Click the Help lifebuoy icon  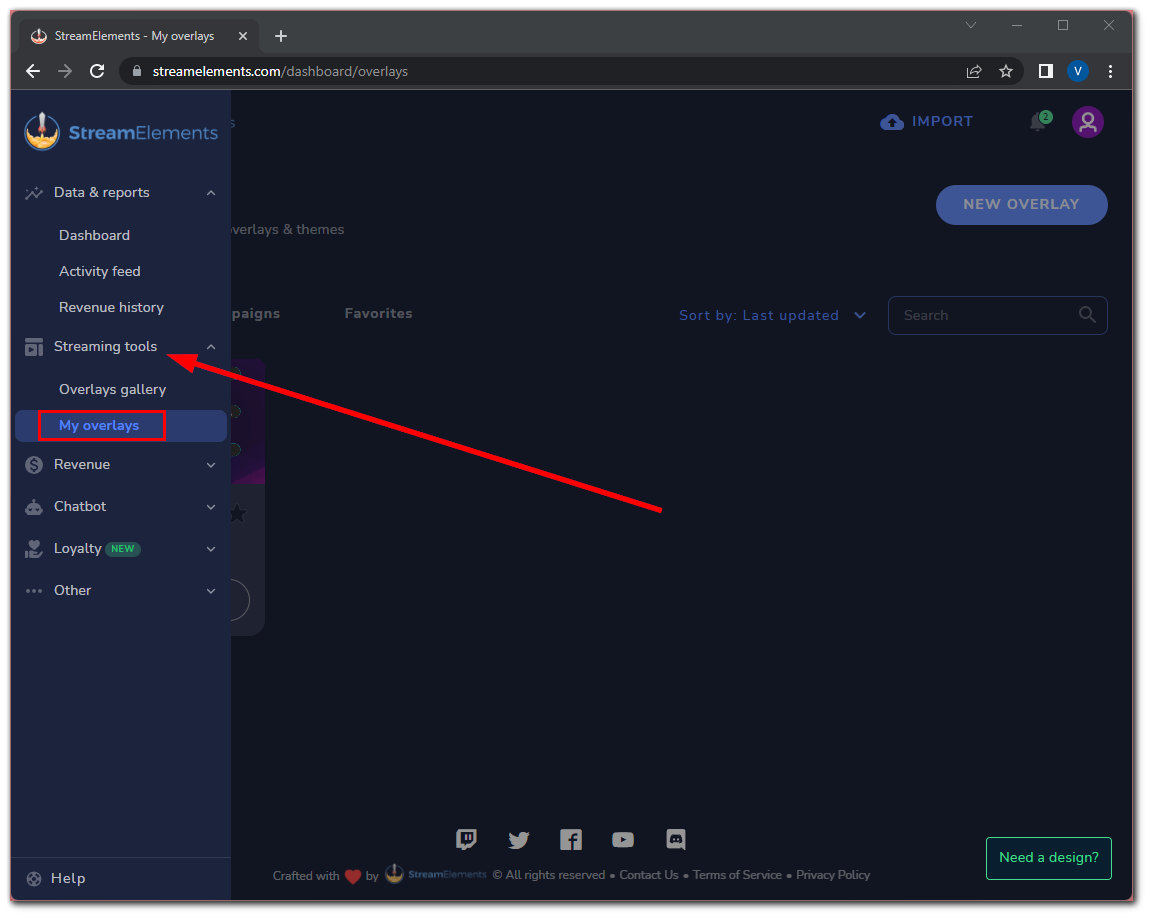coord(34,879)
